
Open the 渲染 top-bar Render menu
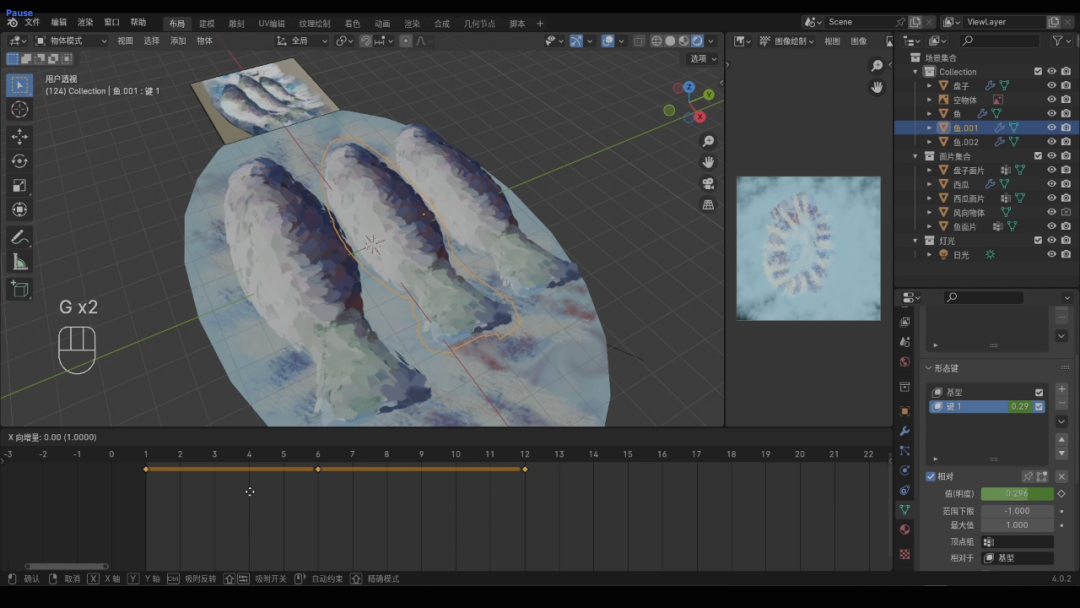click(85, 22)
